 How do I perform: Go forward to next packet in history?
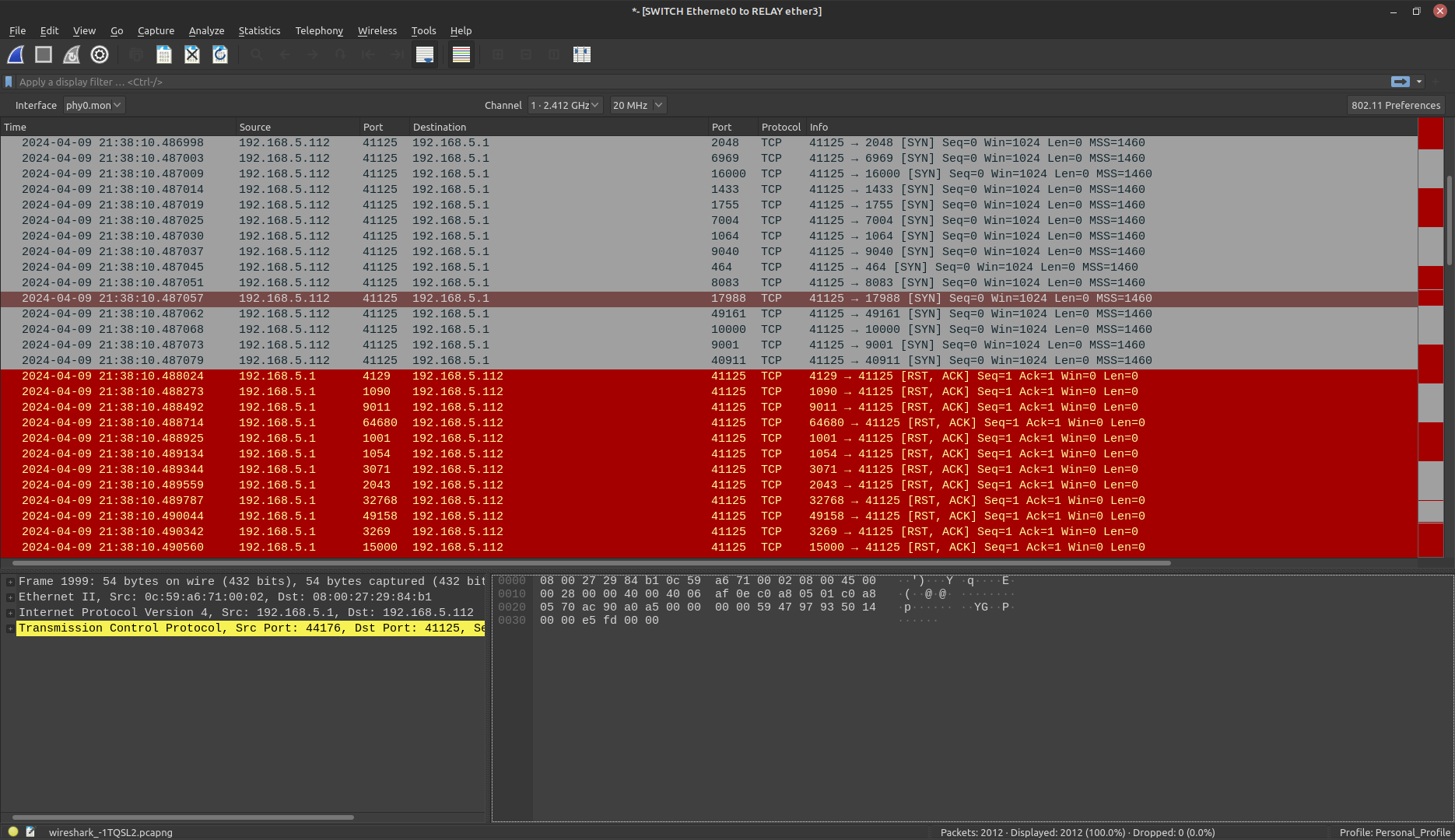[x=313, y=54]
